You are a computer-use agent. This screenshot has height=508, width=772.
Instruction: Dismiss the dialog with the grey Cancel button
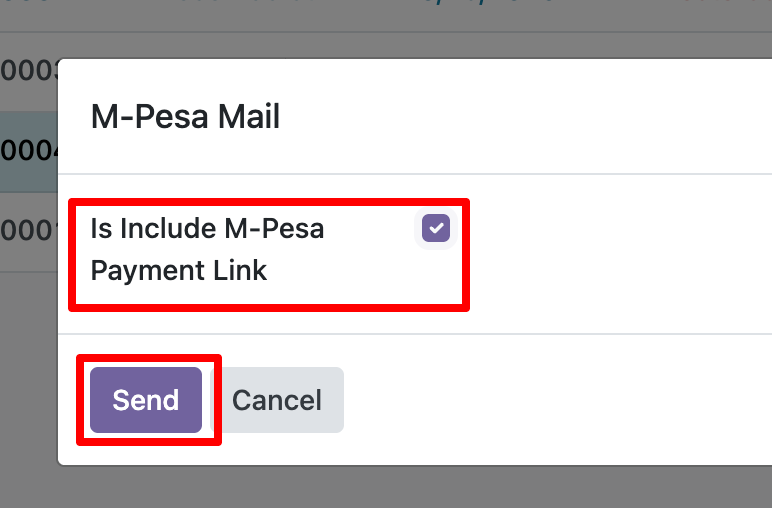(x=277, y=400)
